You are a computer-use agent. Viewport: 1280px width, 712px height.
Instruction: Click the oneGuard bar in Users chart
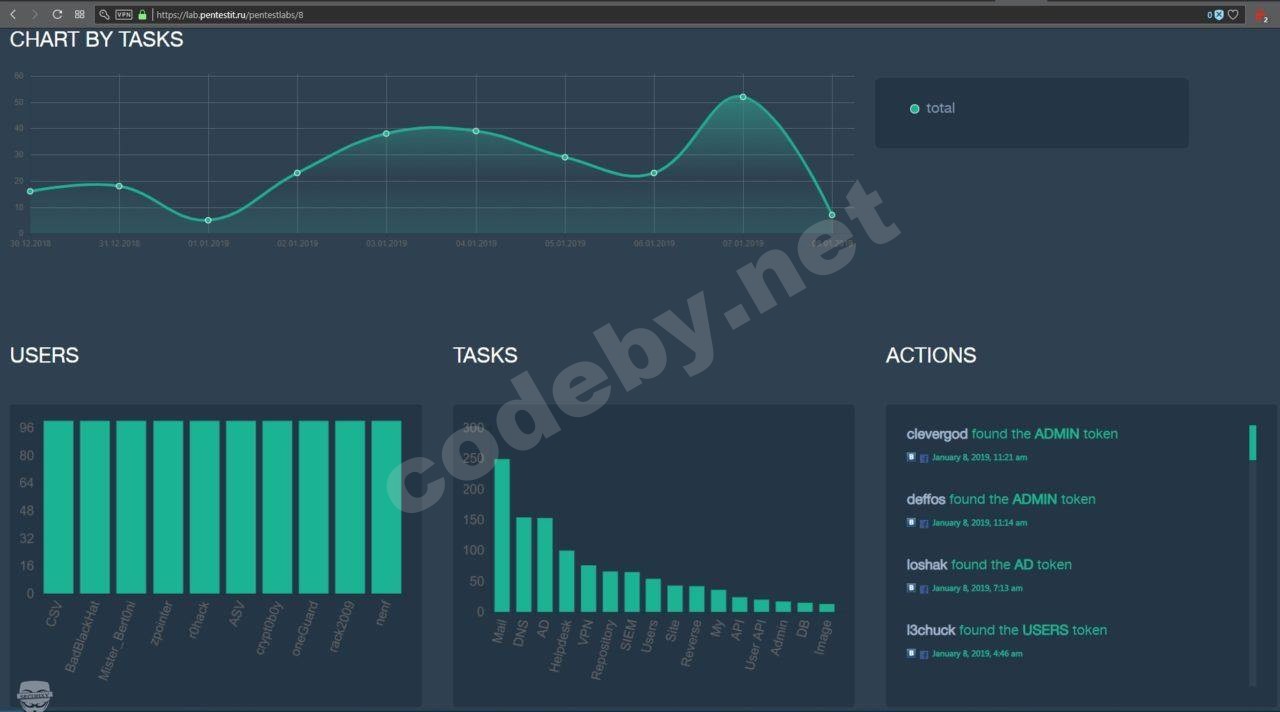[x=314, y=507]
